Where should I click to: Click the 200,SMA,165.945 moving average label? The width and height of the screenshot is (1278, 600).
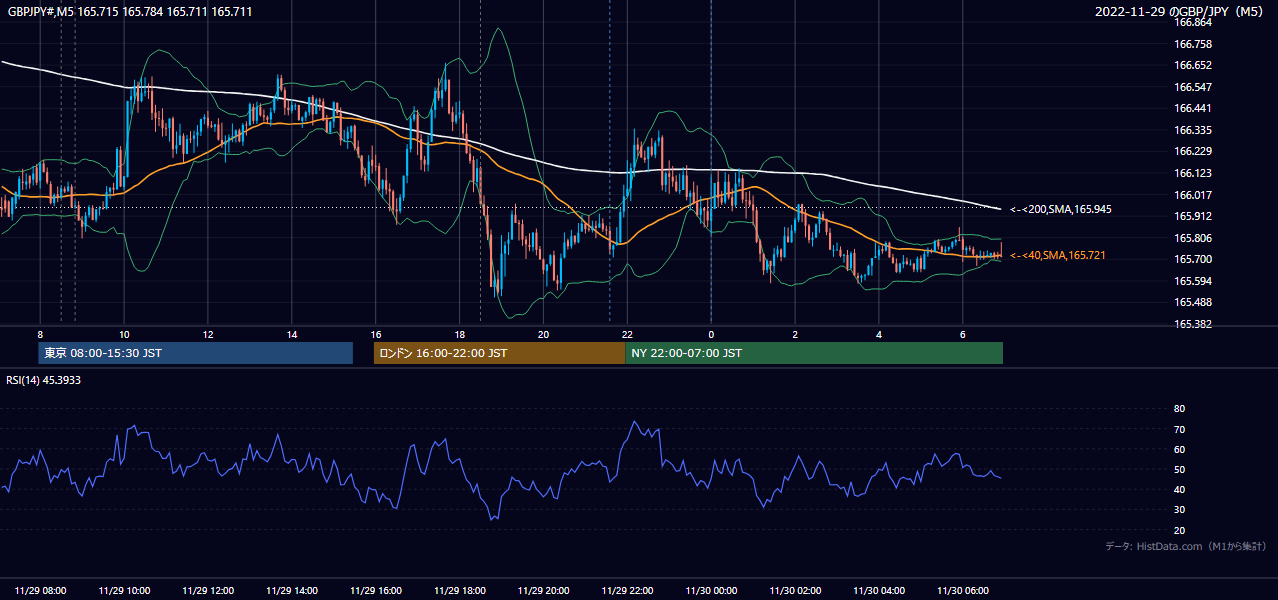tap(1060, 209)
